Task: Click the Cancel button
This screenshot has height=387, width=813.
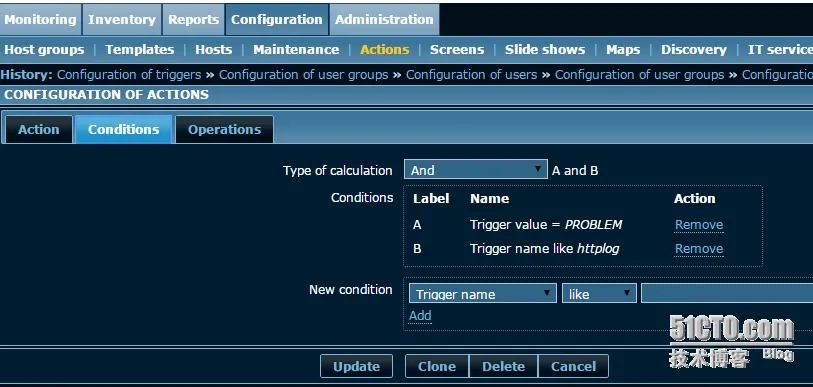Action: tap(573, 366)
